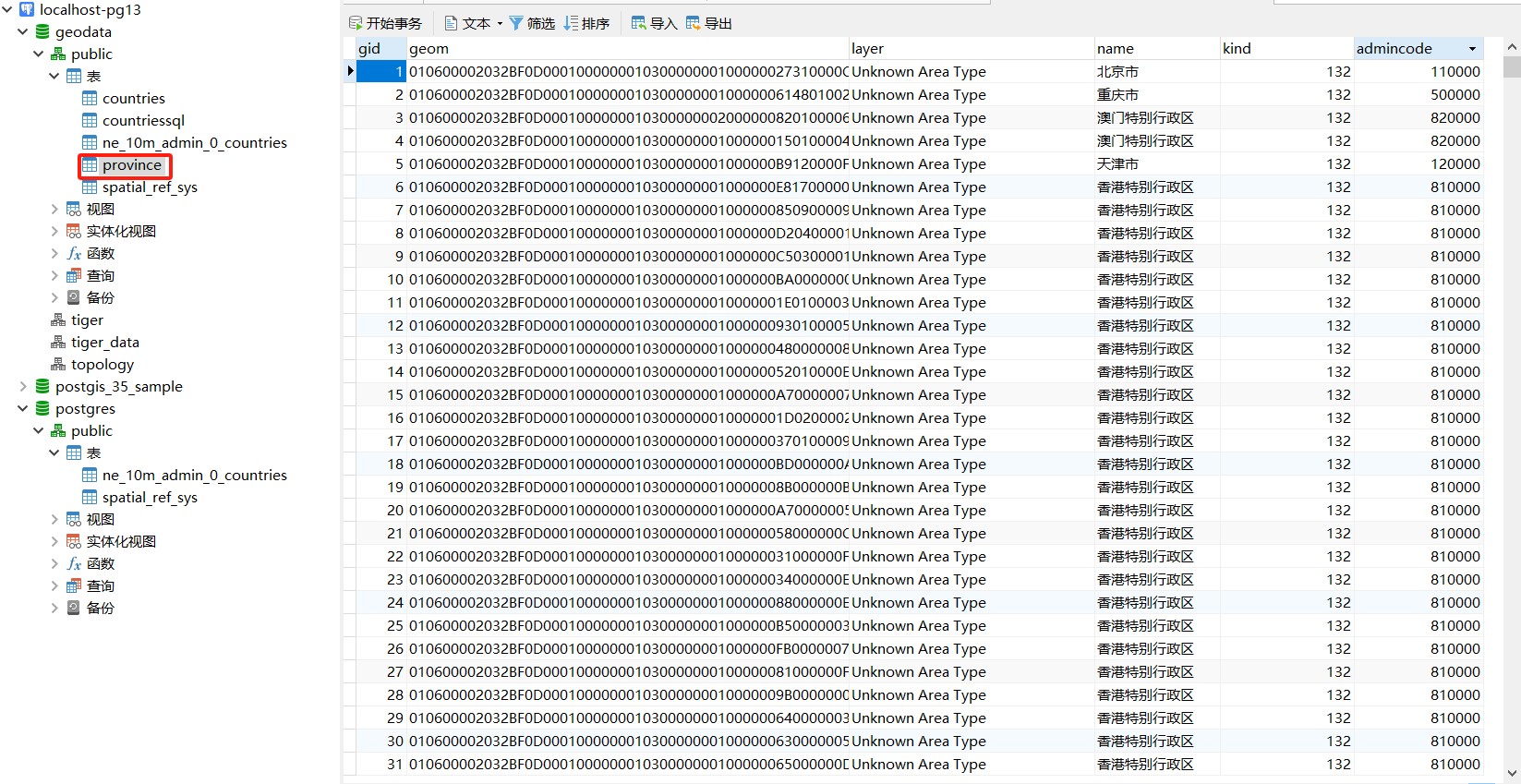This screenshot has width=1521, height=784.
Task: Click the 文本 text toolbar icon
Action: click(452, 23)
